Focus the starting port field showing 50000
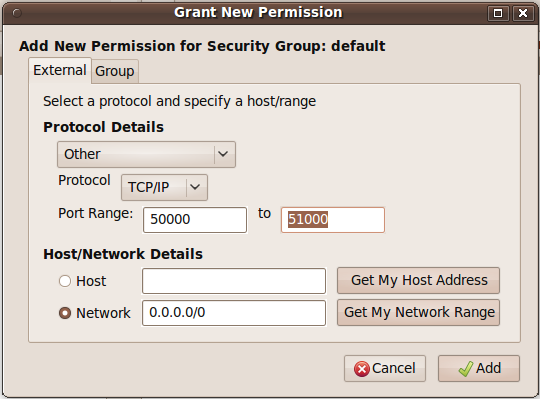The image size is (540, 399). 195,220
